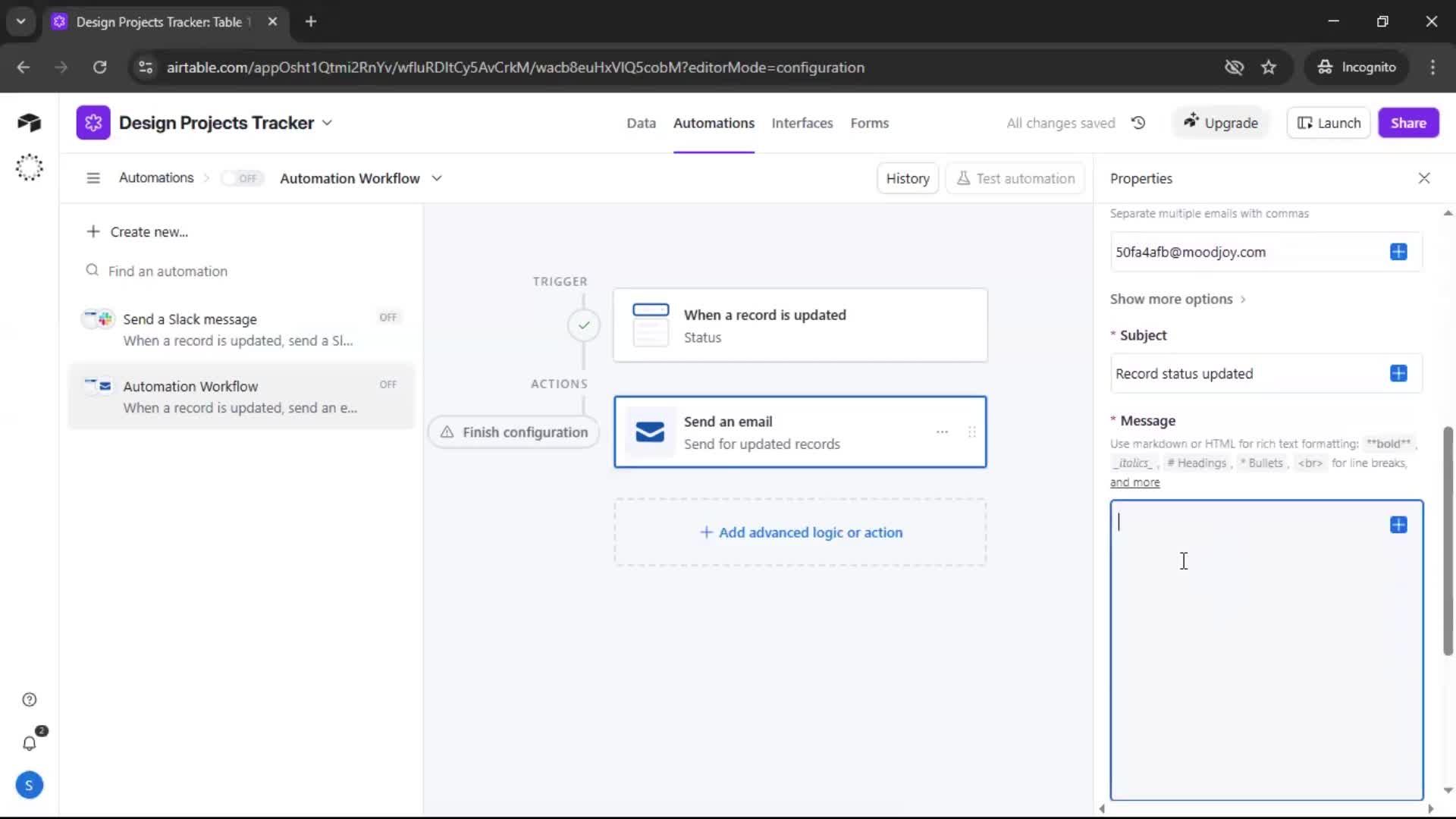1456x819 pixels.
Task: Open Send an email action more options
Action: coord(942,431)
